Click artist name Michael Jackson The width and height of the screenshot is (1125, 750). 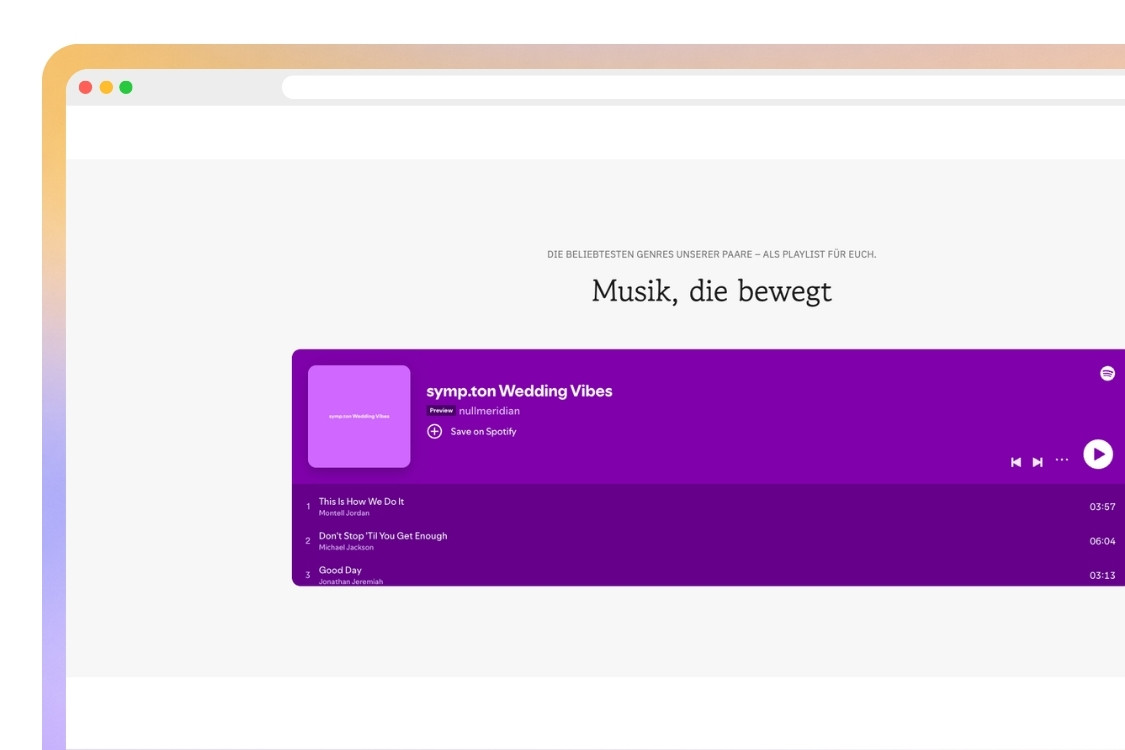pyautogui.click(x=347, y=548)
